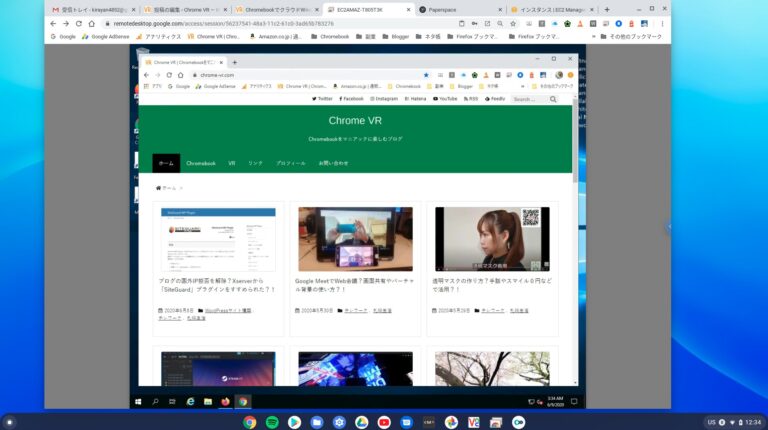Open Windows notification center in remote taskbar

click(574, 402)
